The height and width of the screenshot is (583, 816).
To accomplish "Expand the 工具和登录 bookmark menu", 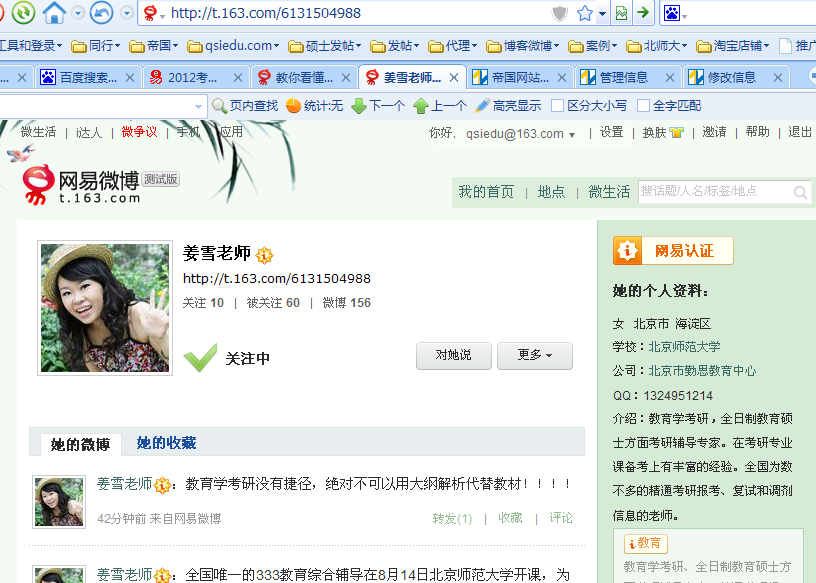I will click(30, 46).
